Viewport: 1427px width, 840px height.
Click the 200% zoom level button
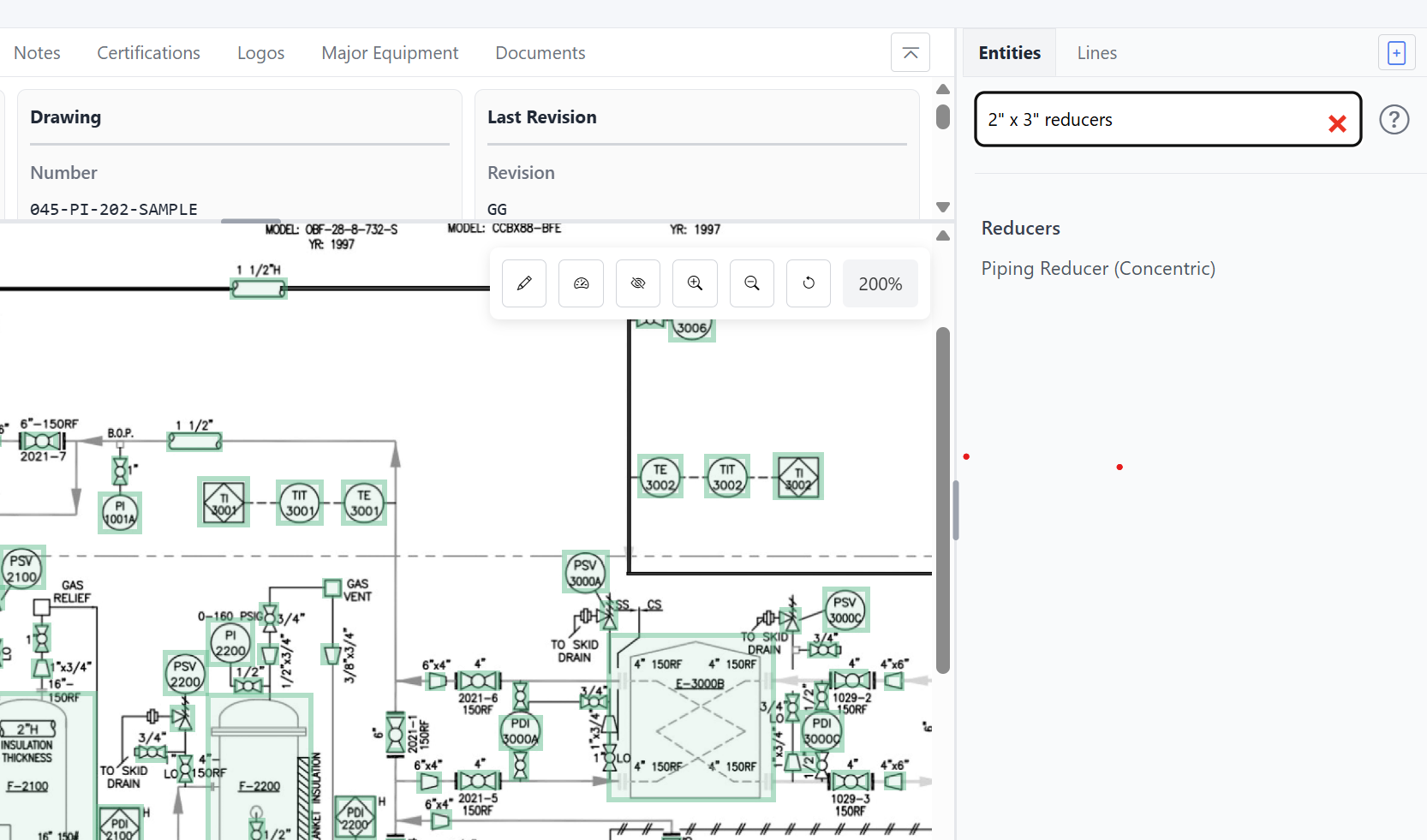coord(880,283)
